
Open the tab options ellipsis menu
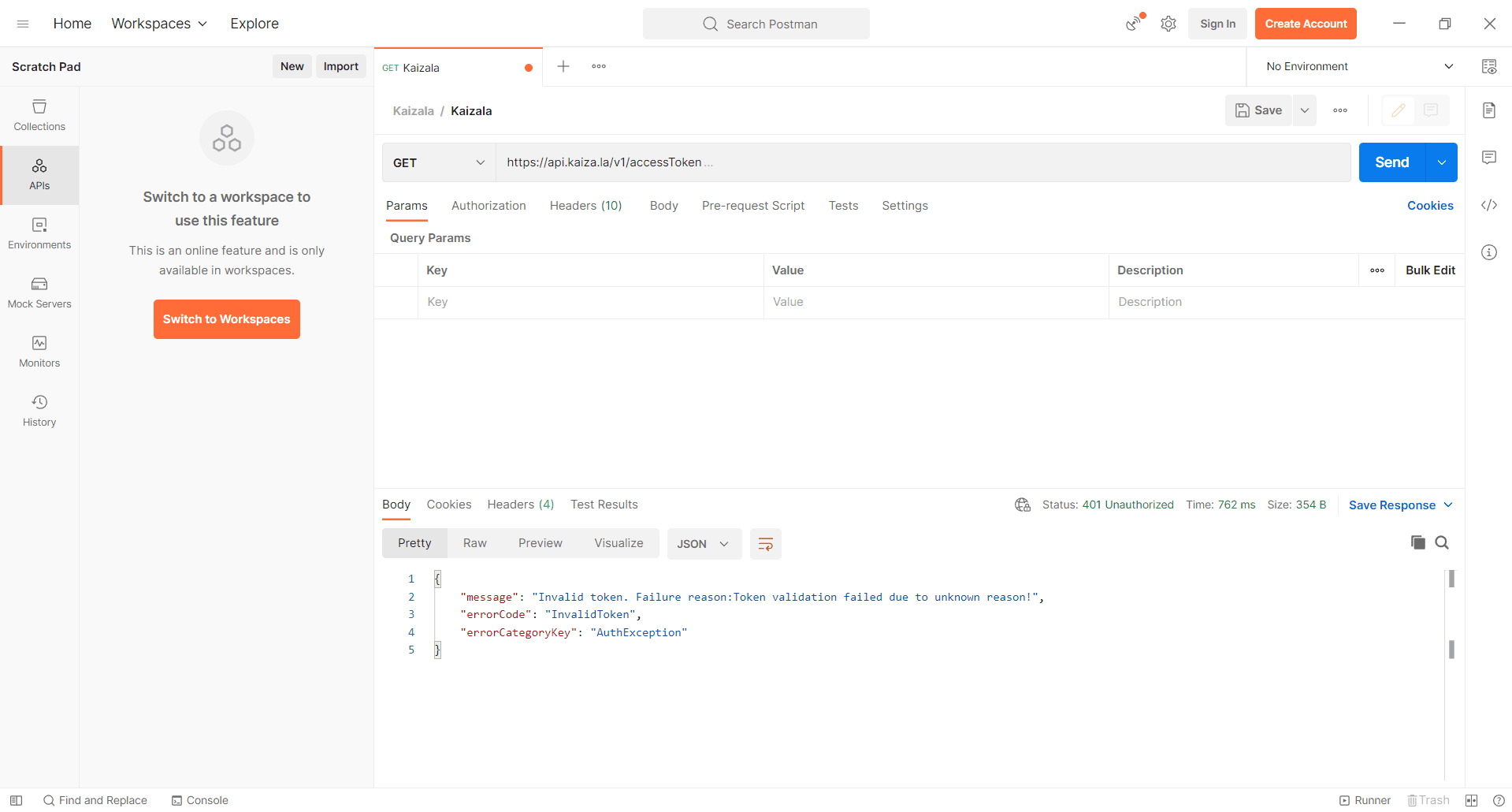click(x=599, y=66)
